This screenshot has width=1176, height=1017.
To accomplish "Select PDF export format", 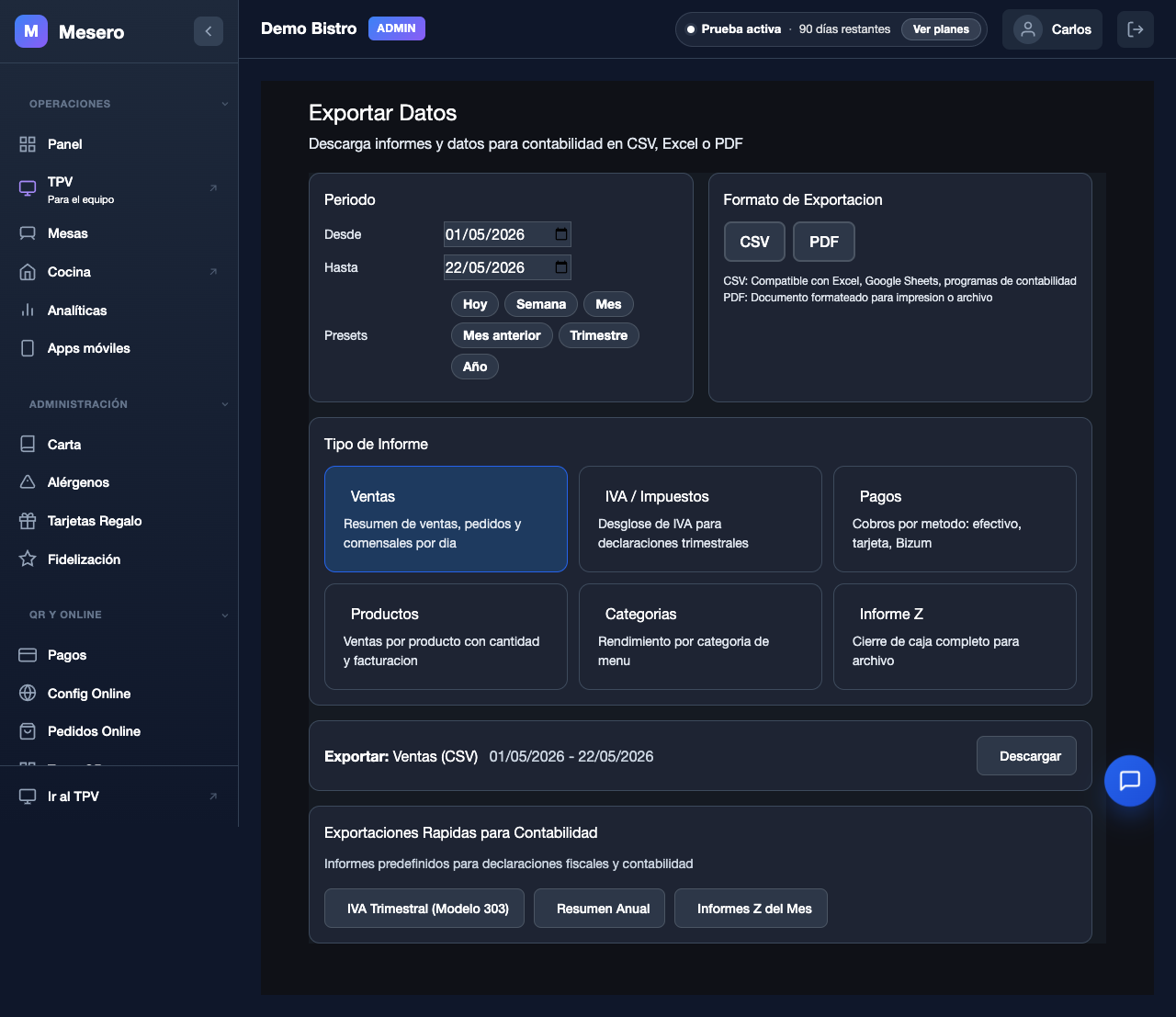I will tap(824, 242).
